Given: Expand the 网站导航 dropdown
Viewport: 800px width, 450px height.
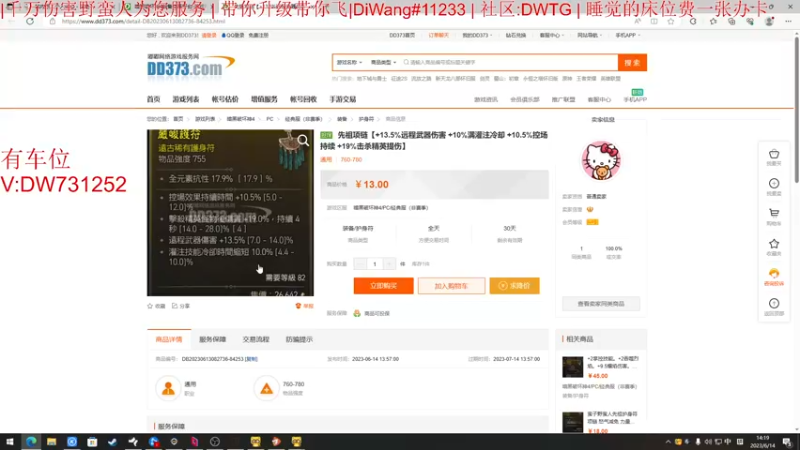Looking at the screenshot, I should tap(589, 35).
